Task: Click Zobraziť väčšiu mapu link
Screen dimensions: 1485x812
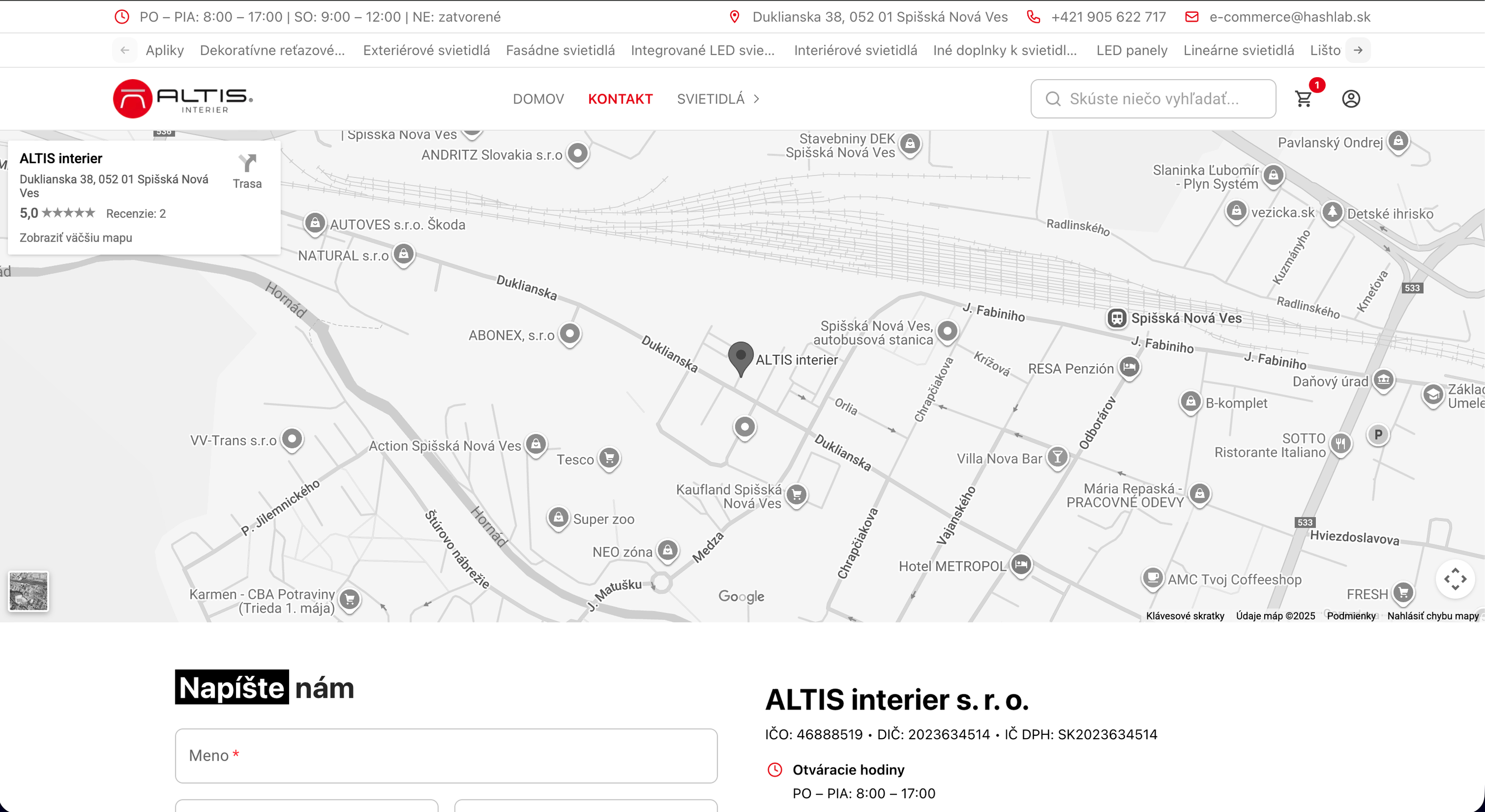Action: point(76,238)
